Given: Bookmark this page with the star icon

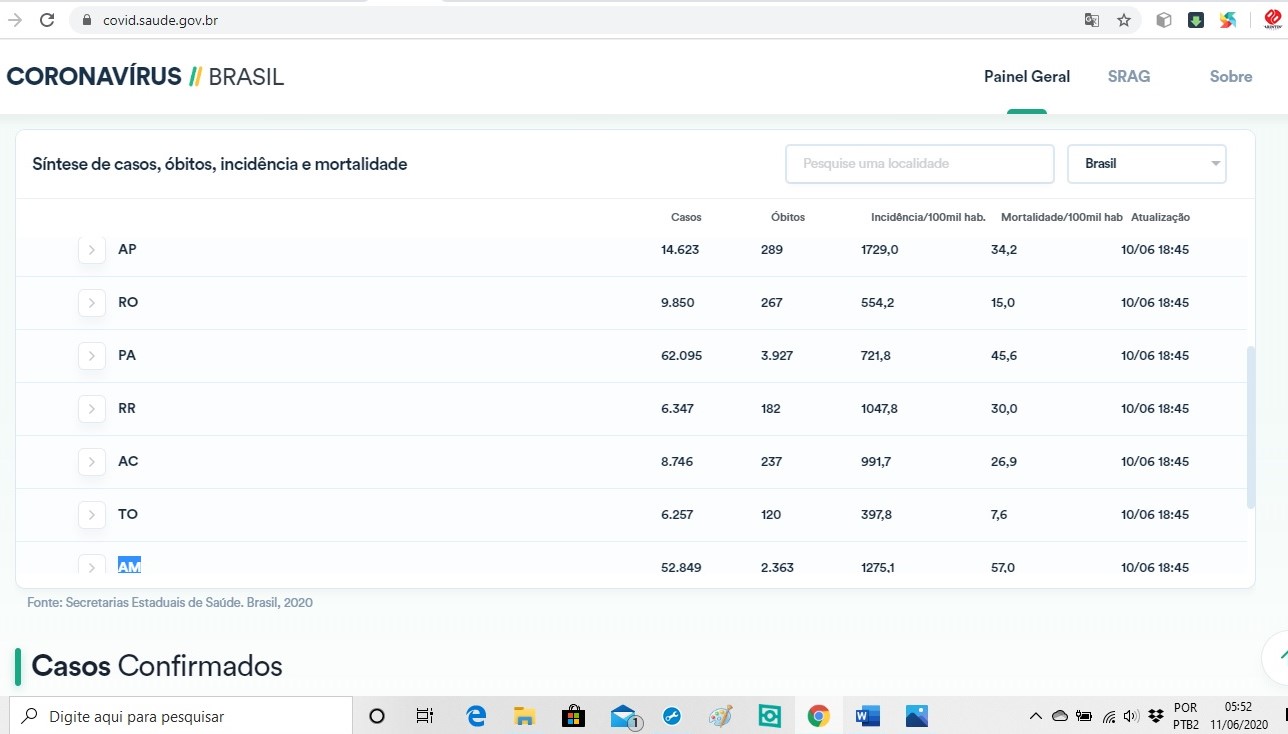Looking at the screenshot, I should pos(1124,20).
